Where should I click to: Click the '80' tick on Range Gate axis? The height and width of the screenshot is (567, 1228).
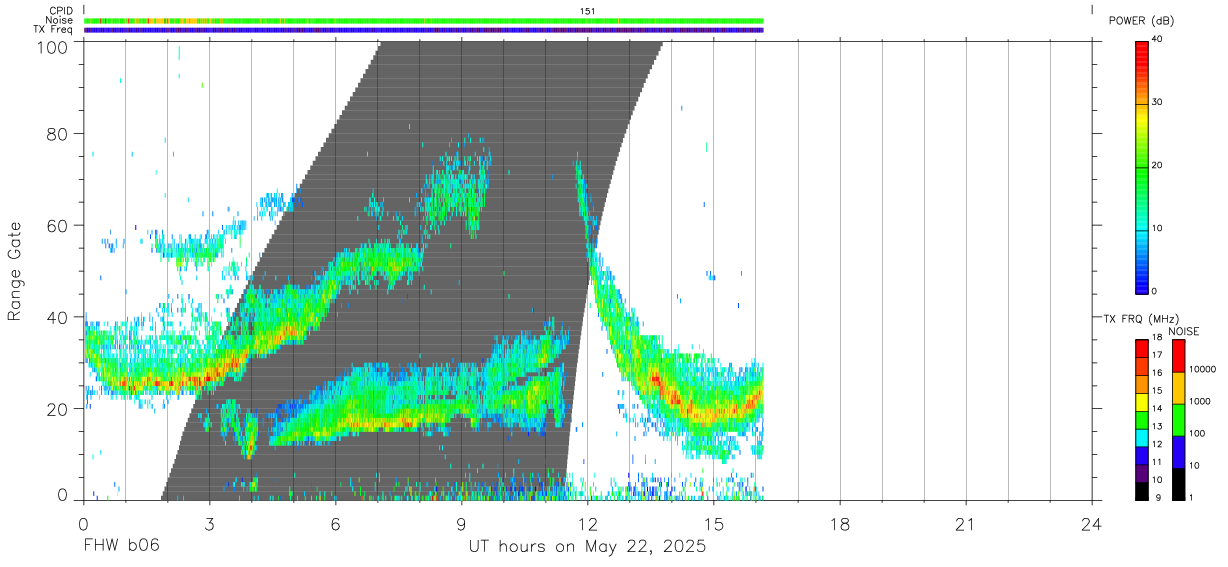point(58,133)
